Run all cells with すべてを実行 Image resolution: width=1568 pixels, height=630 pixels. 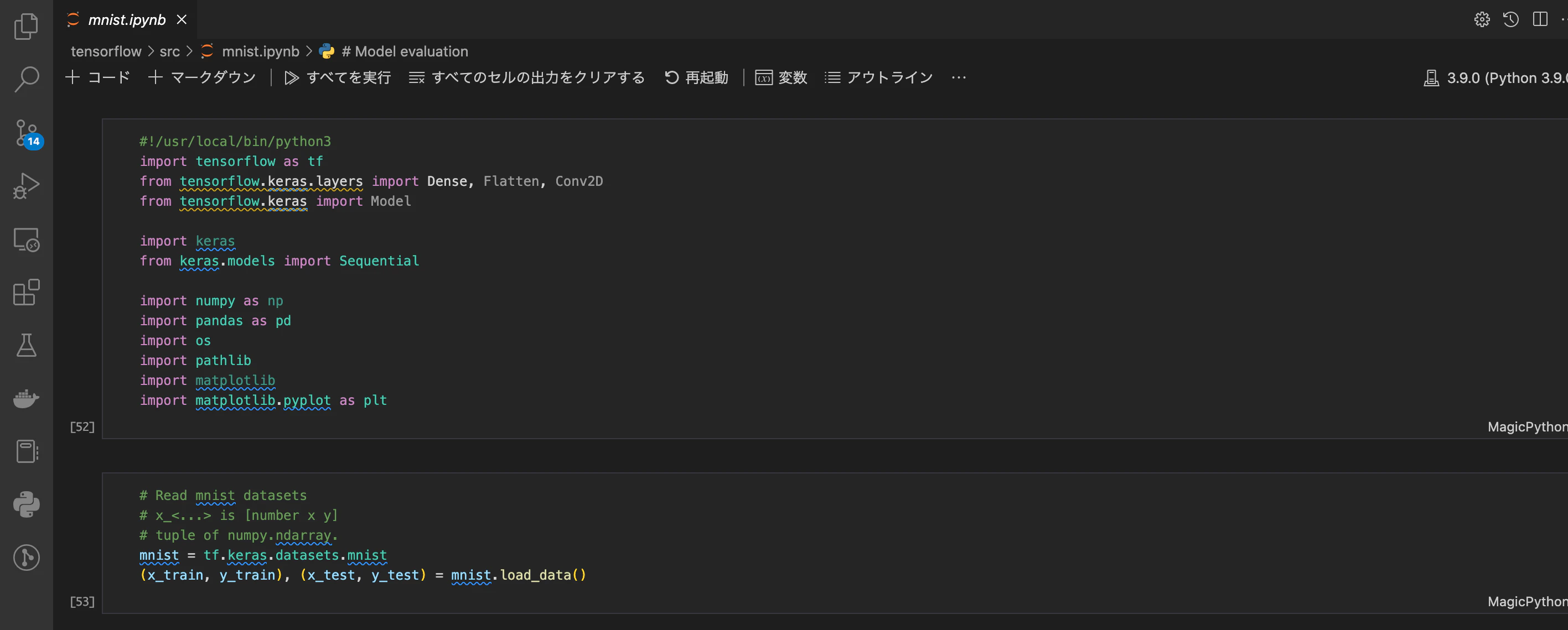[x=338, y=78]
